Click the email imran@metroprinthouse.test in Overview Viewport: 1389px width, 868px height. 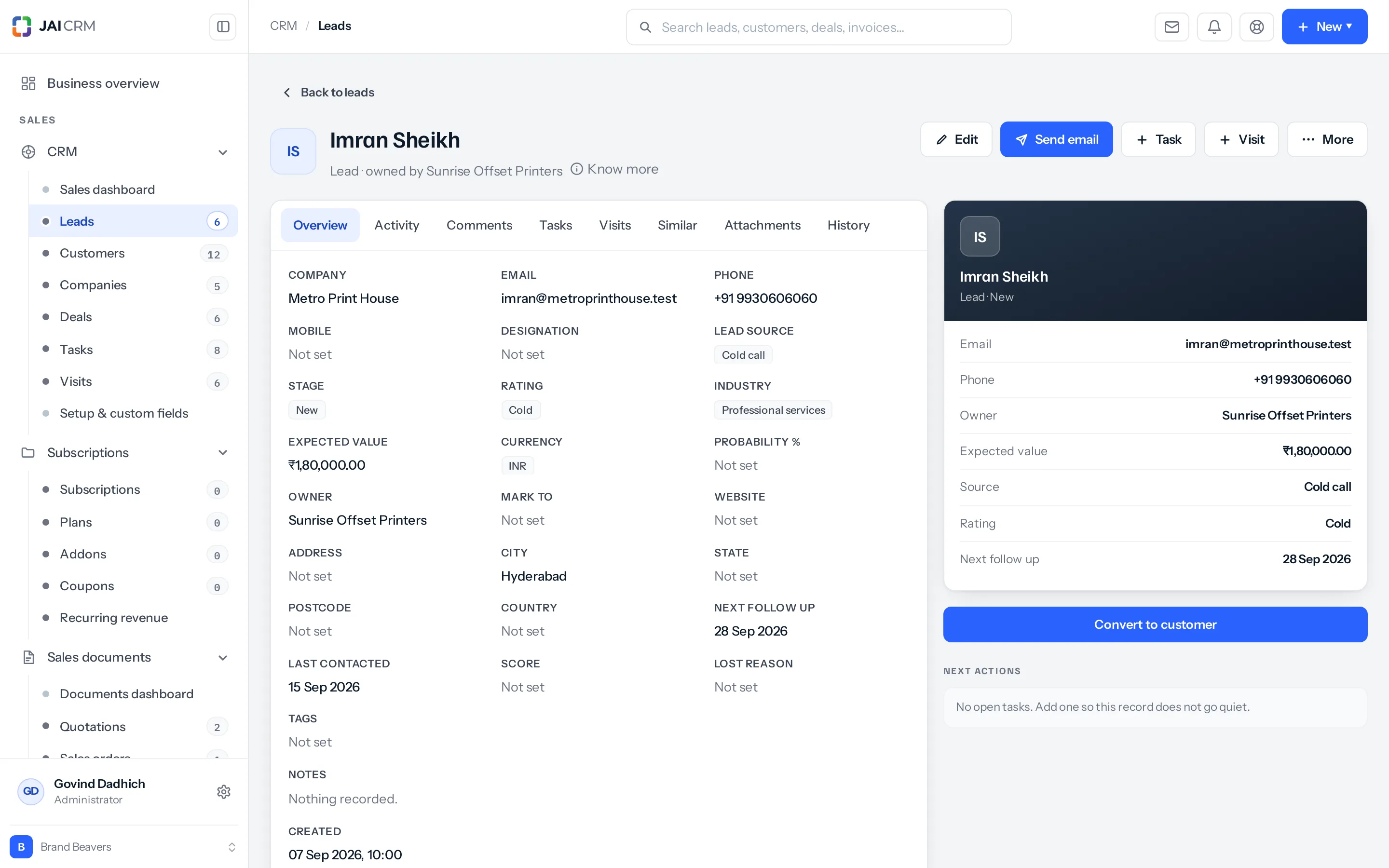588,298
